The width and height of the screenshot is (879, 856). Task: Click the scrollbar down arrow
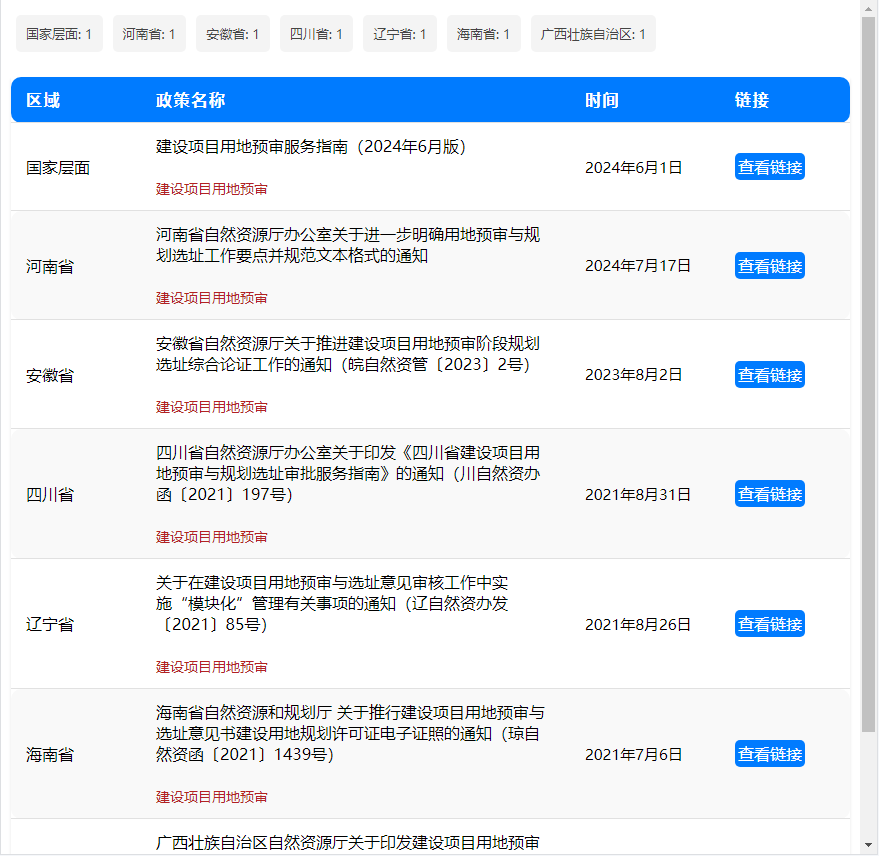[868, 845]
